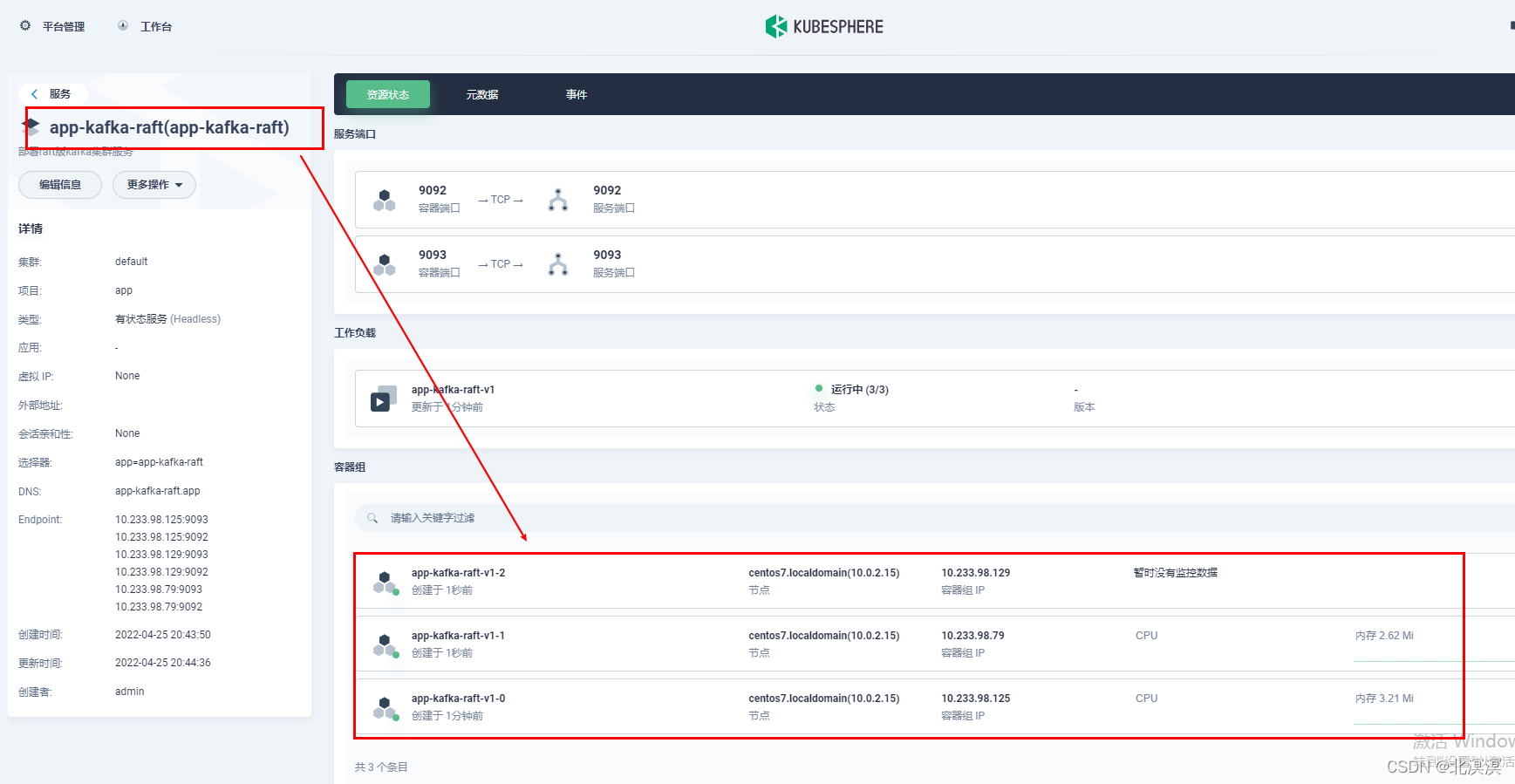Screen dimensions: 1515x784
Task: Click the service port icon for 9092
Action: pyautogui.click(x=558, y=200)
